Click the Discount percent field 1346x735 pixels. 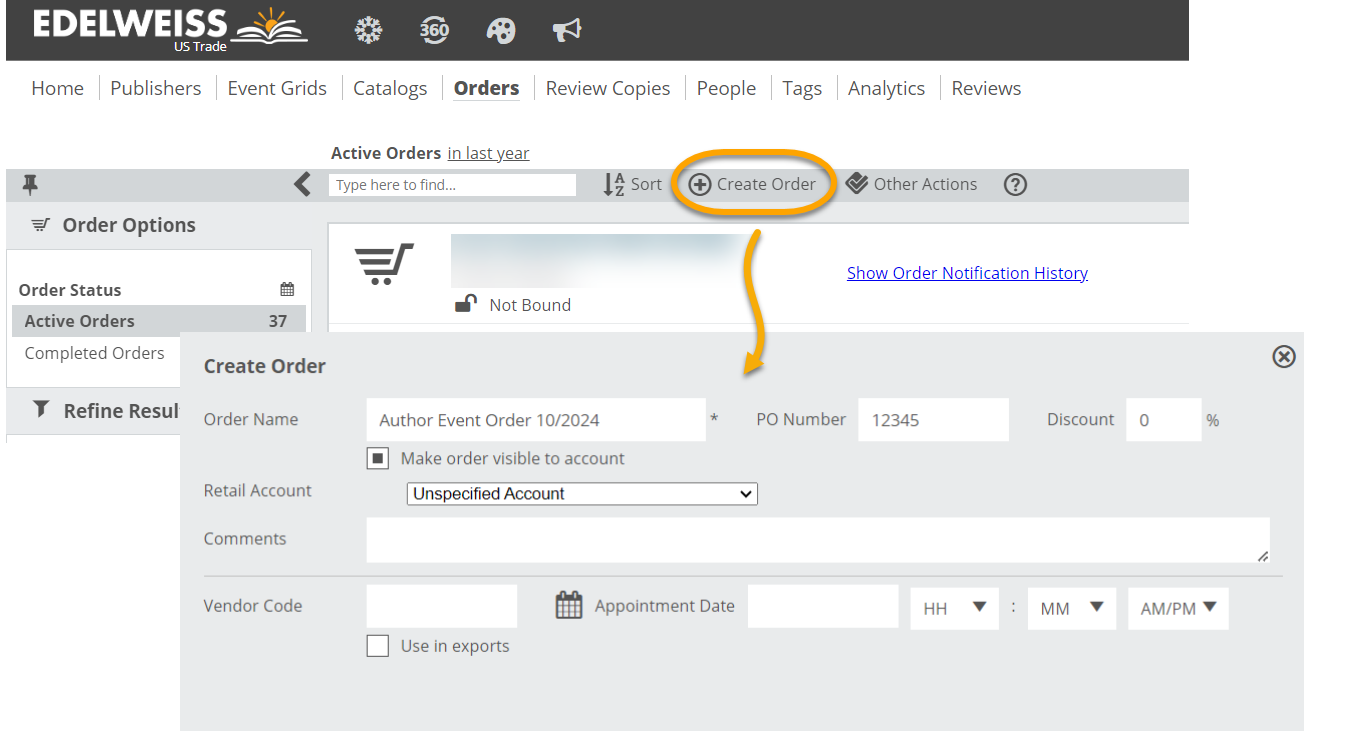coord(1163,420)
